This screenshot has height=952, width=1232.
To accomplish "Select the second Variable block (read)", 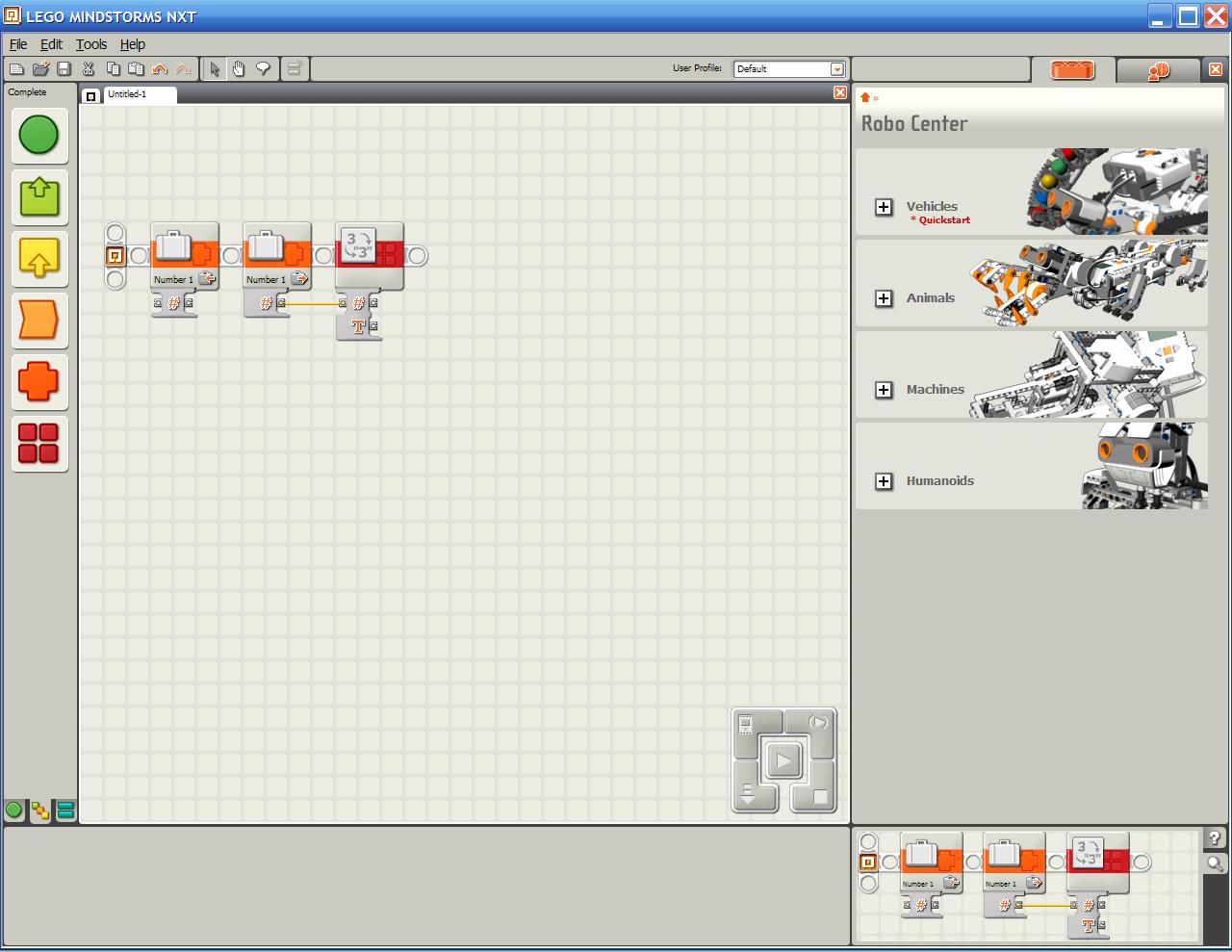I will click(x=277, y=256).
